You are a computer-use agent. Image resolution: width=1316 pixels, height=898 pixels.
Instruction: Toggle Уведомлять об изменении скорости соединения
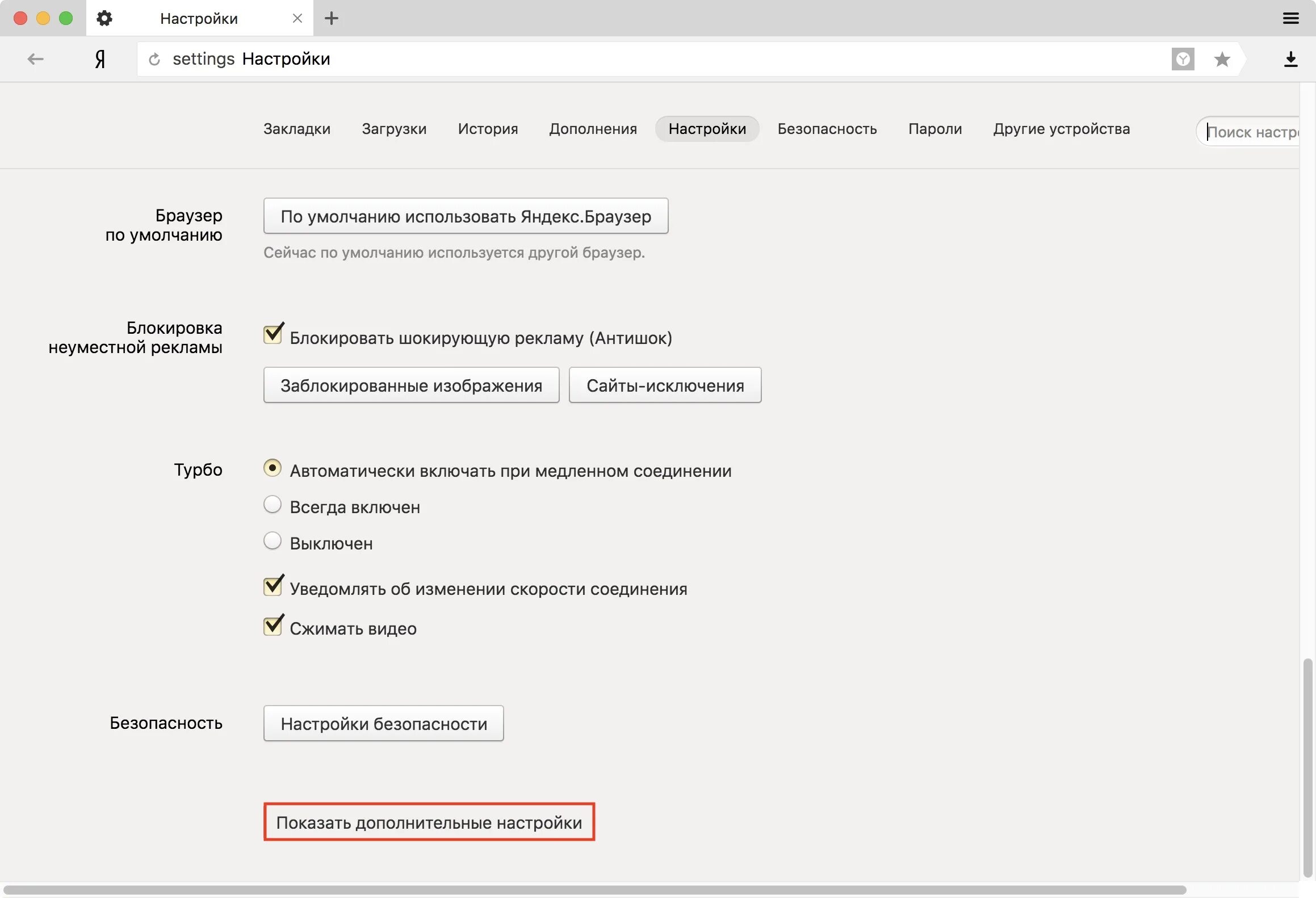tap(273, 585)
